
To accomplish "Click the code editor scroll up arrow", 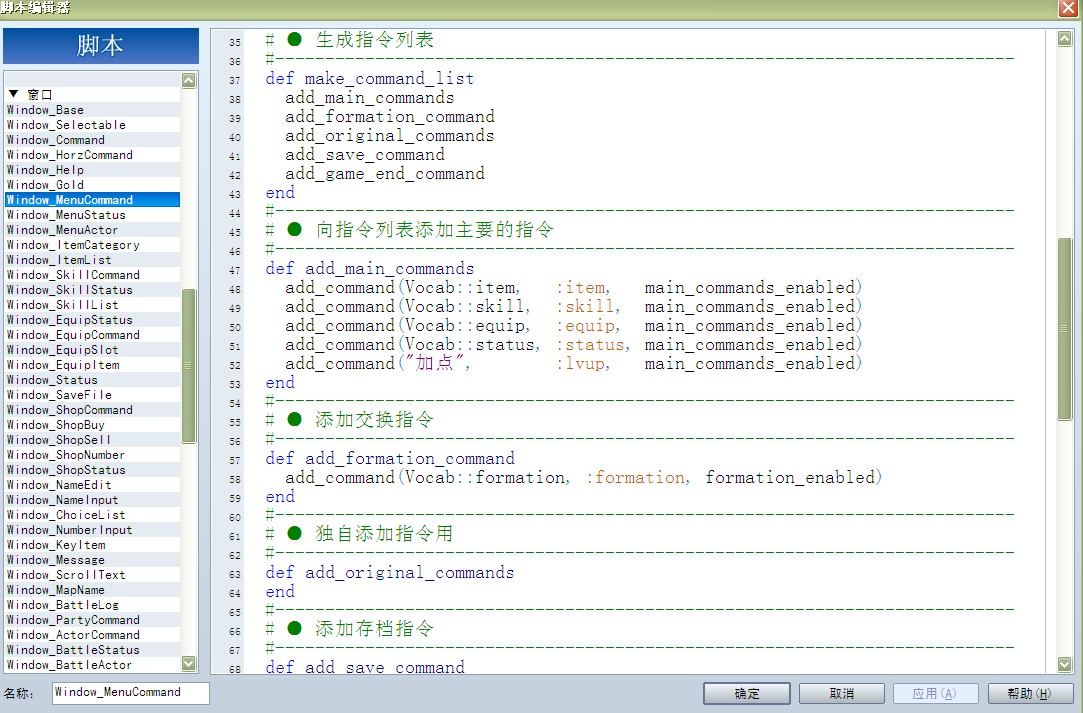I will tap(1064, 39).
